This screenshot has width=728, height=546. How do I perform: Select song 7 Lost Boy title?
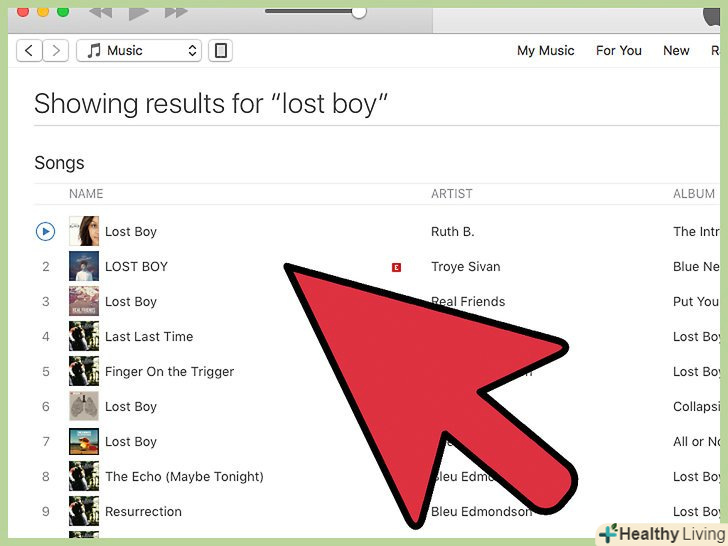click(x=131, y=442)
